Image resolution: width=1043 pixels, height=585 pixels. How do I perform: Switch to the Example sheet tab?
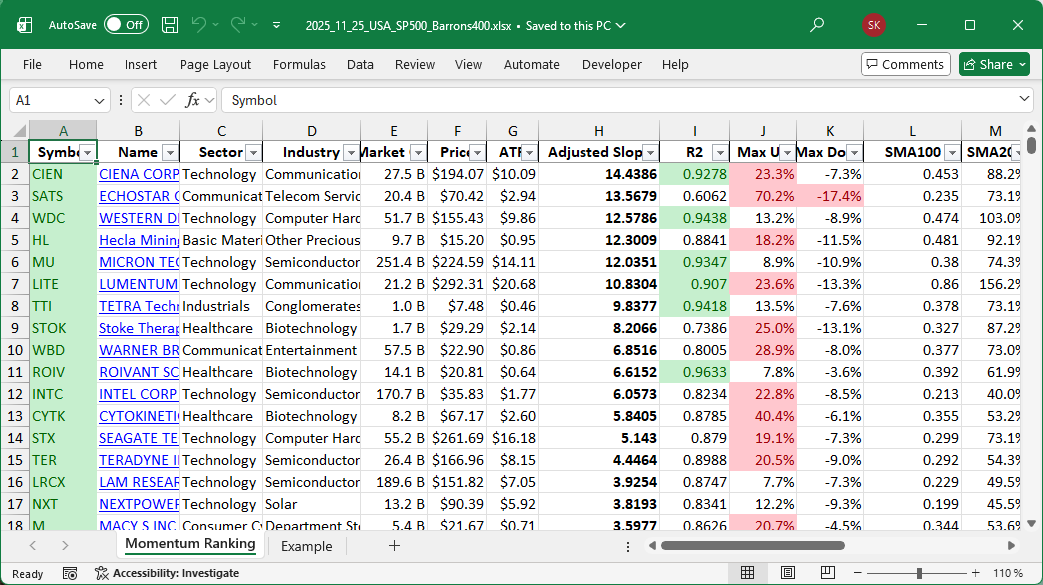tap(306, 546)
